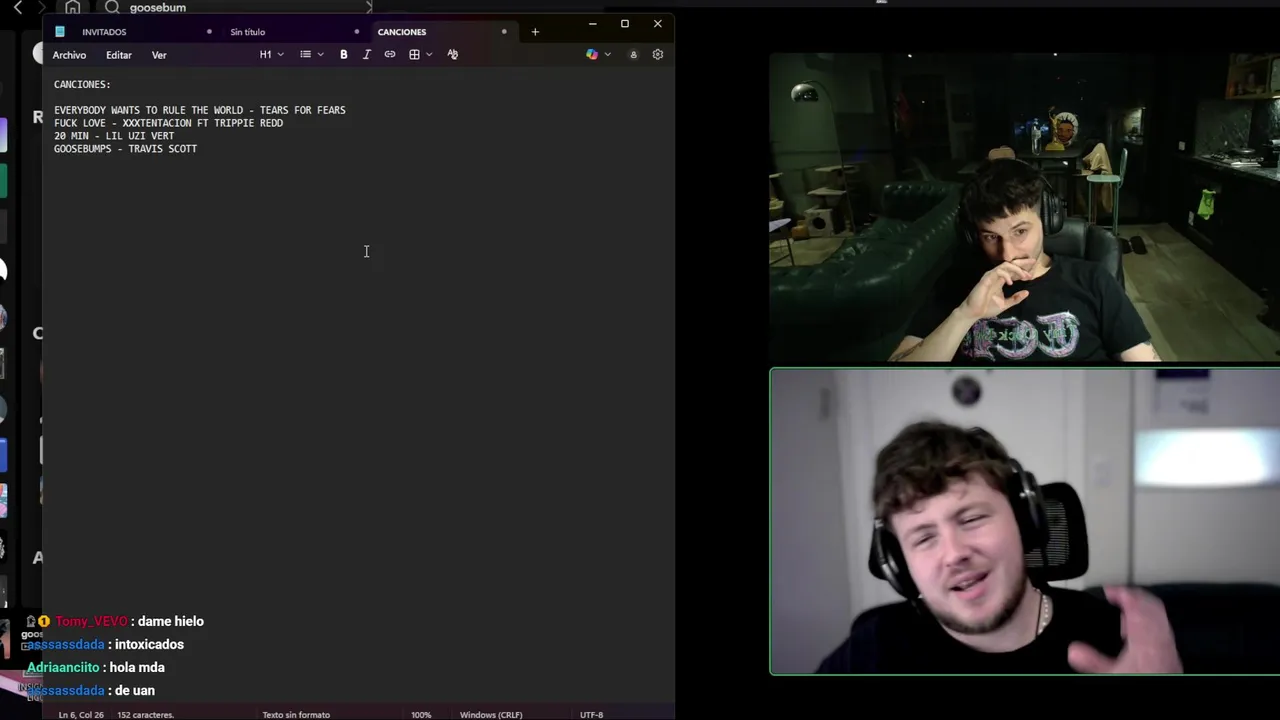Click the Tomy_VEVO chat username
The height and width of the screenshot is (720, 1280).
[x=91, y=621]
